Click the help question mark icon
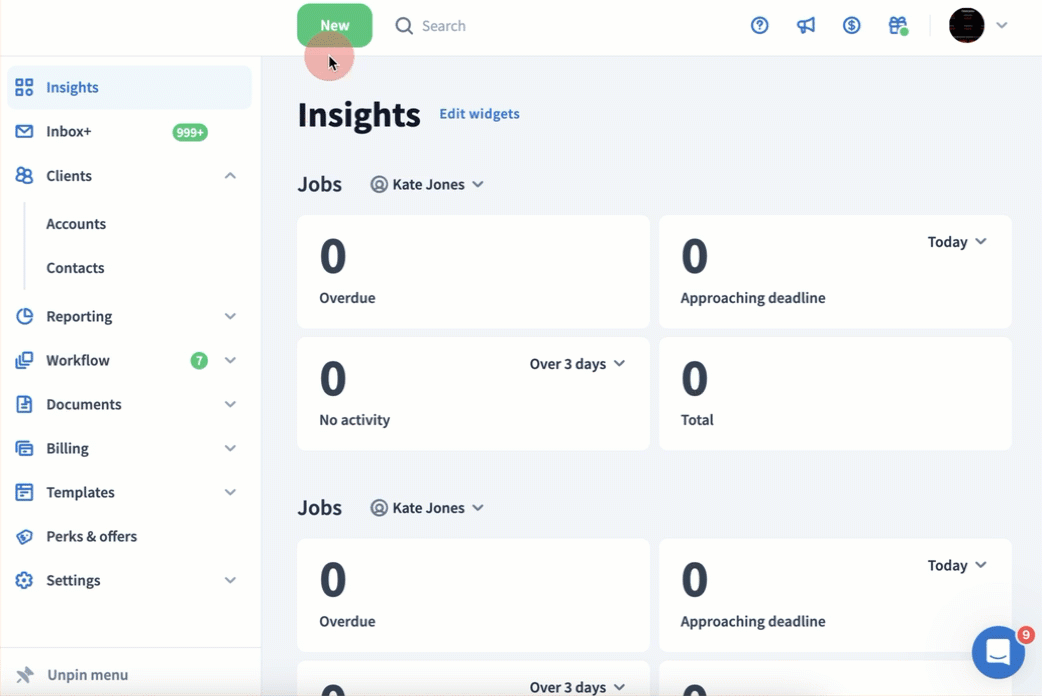 (x=759, y=26)
